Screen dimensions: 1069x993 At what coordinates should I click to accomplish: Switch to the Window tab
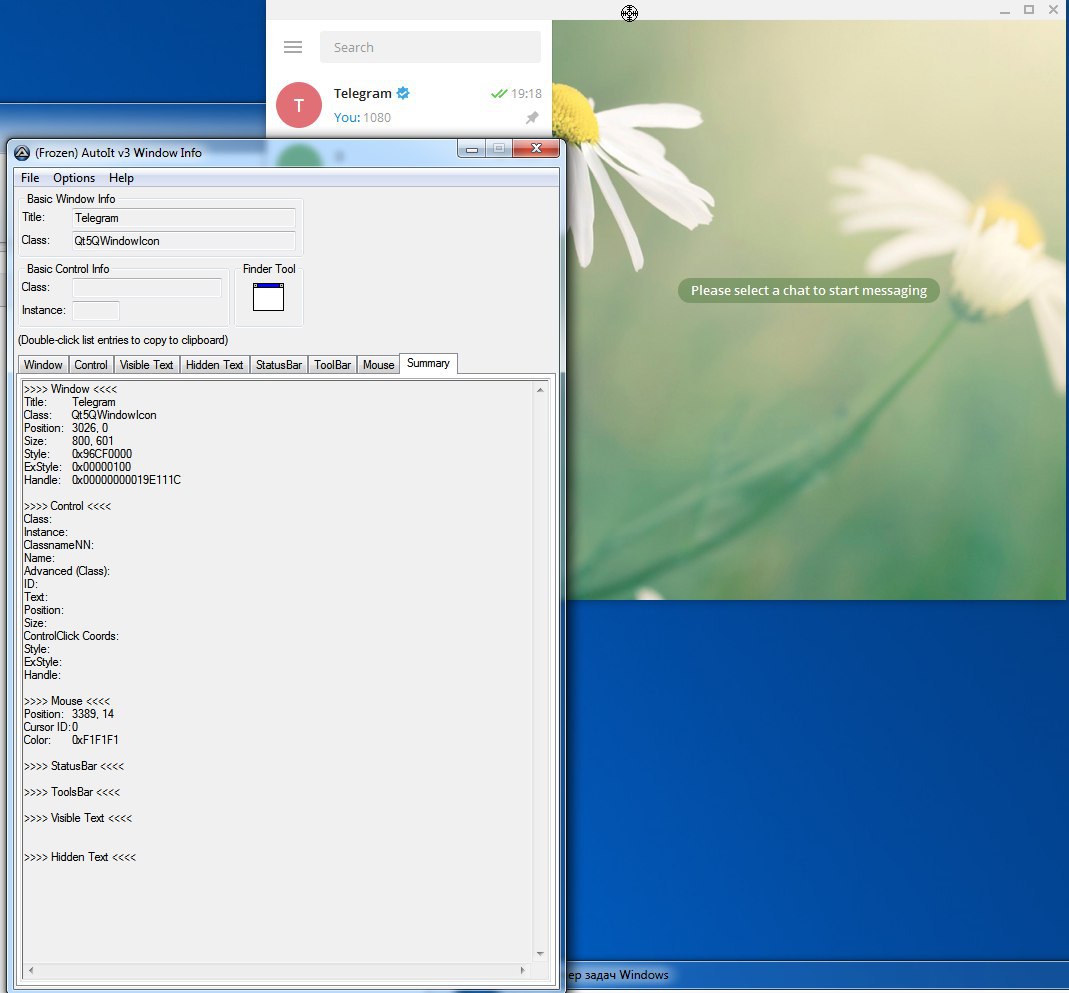[43, 365]
